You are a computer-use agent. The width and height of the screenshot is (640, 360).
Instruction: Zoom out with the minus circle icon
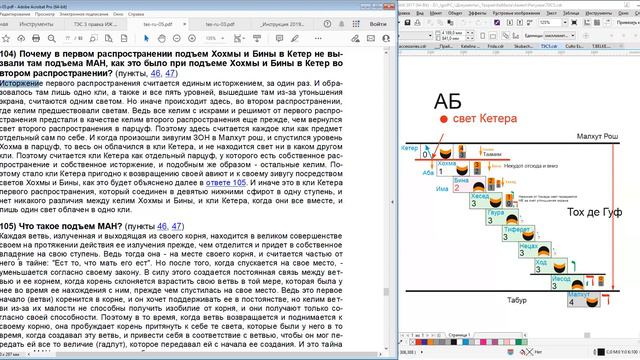177,38
